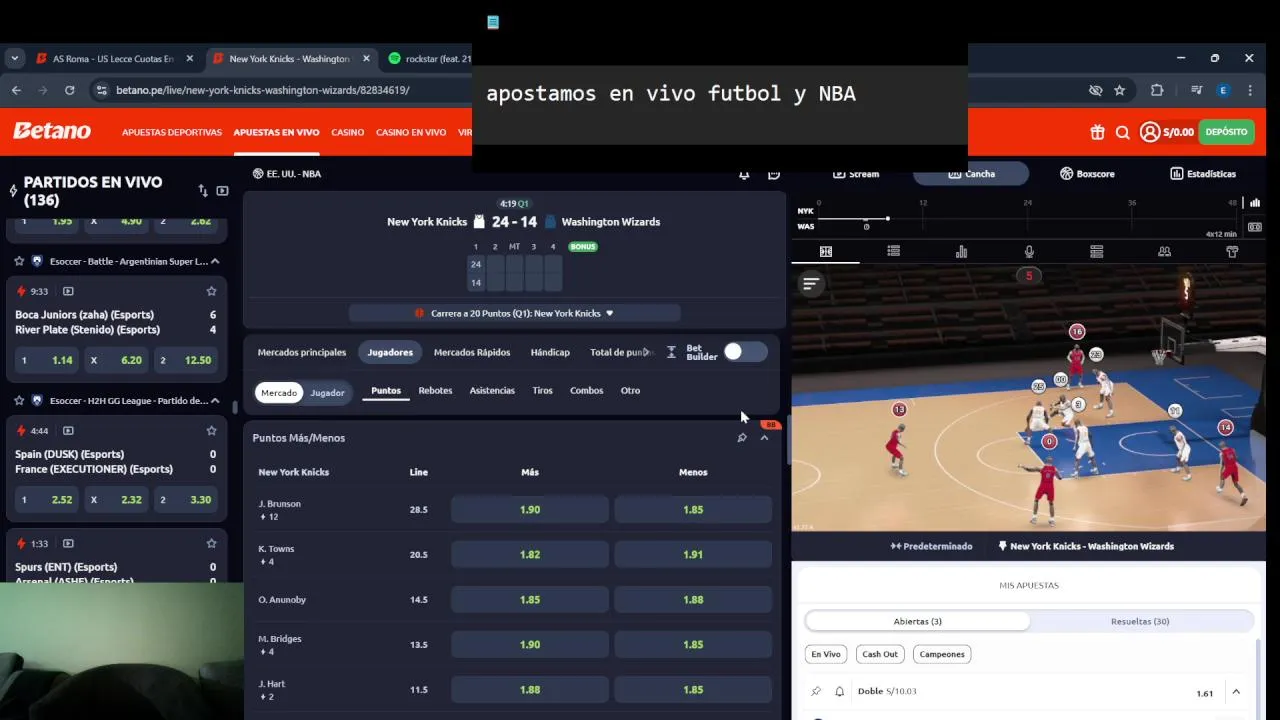Open the user account icon beside S/0.00
This screenshot has height=720, width=1280.
pos(1150,132)
